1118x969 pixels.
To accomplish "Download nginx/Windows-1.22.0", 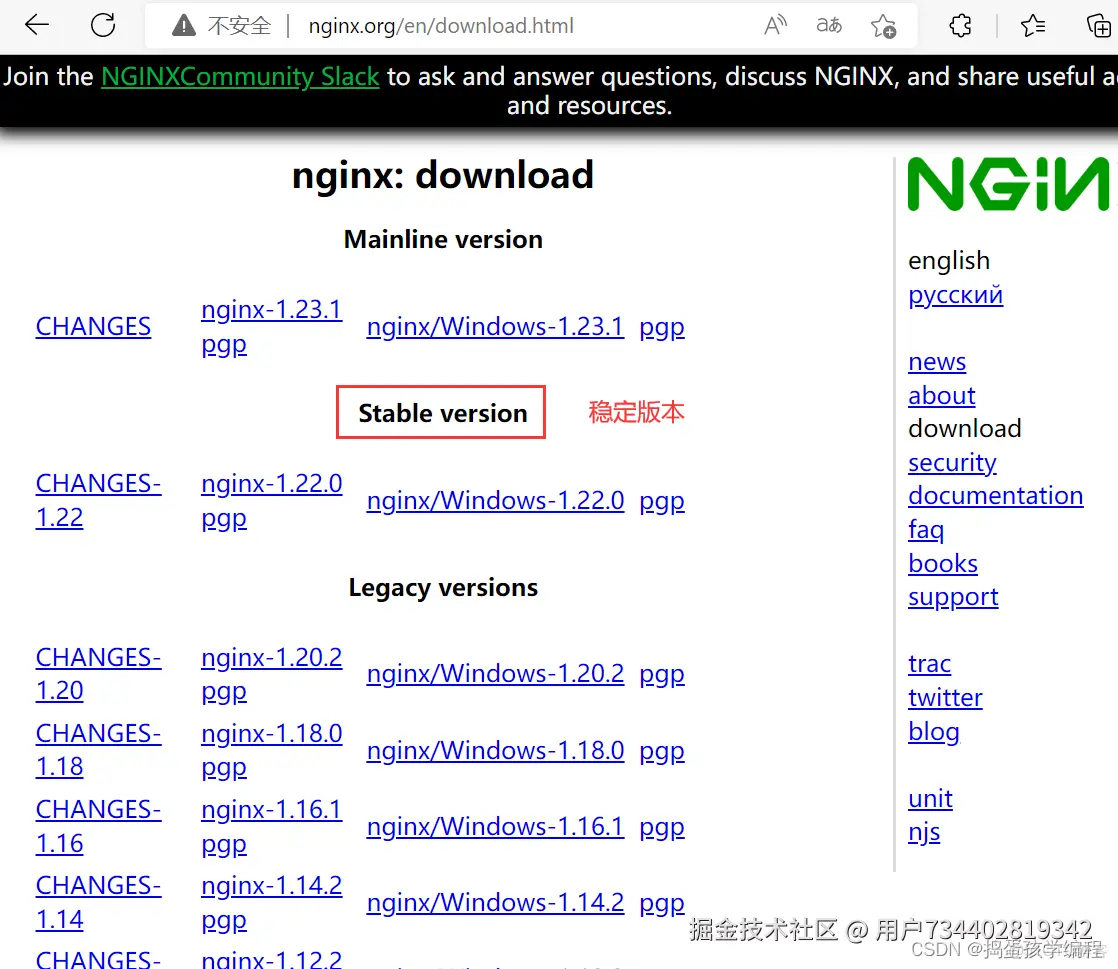I will 496,501.
